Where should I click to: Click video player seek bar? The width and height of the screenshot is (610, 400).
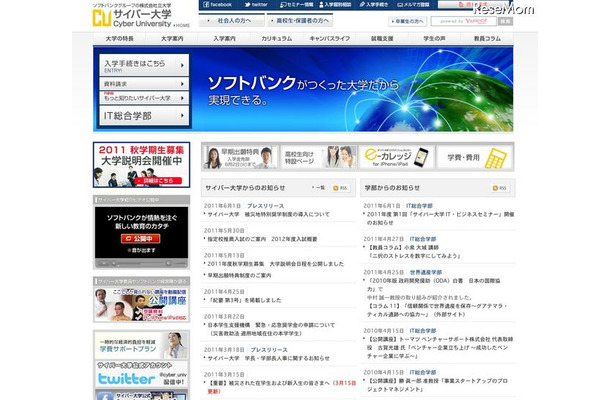(x=140, y=263)
